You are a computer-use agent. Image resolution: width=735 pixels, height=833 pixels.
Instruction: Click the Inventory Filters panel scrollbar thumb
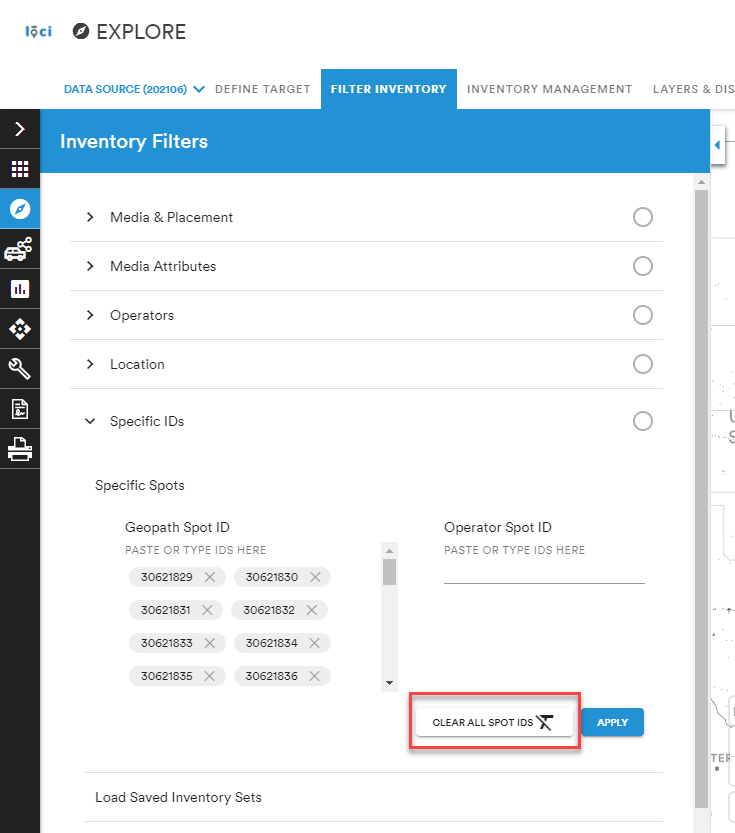coord(702,499)
